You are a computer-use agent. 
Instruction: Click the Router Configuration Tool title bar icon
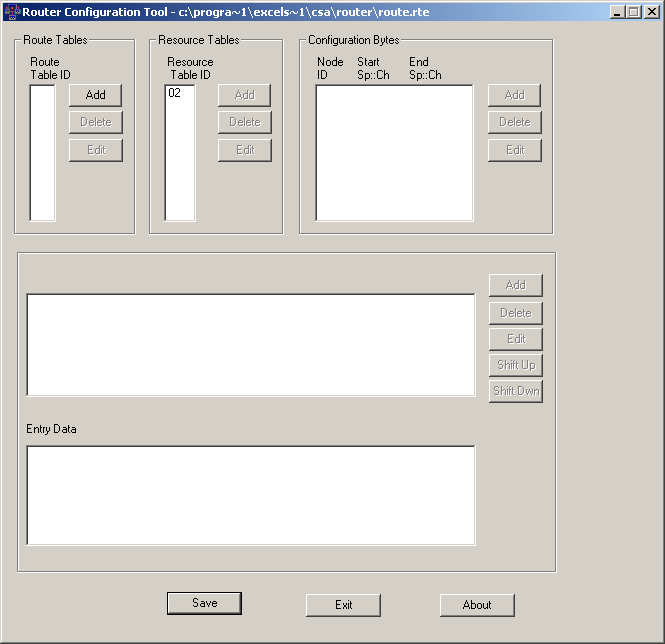point(12,12)
